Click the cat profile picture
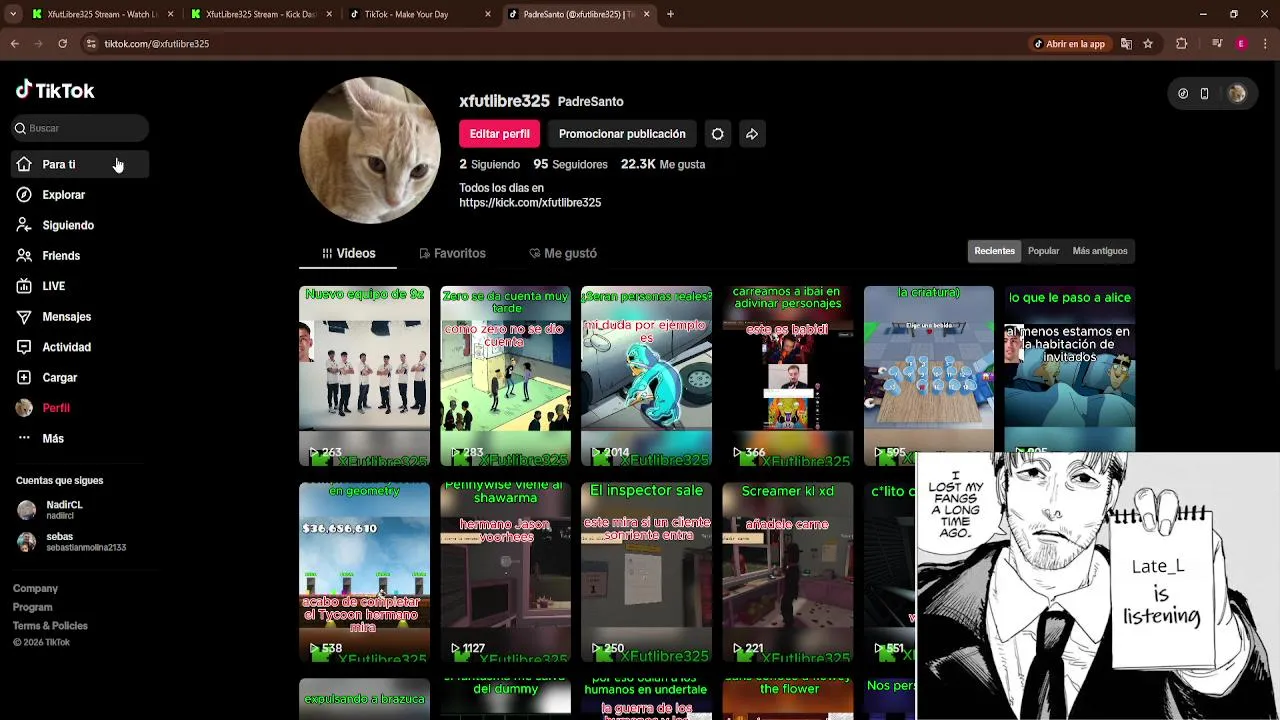The height and width of the screenshot is (720, 1280). [x=370, y=150]
